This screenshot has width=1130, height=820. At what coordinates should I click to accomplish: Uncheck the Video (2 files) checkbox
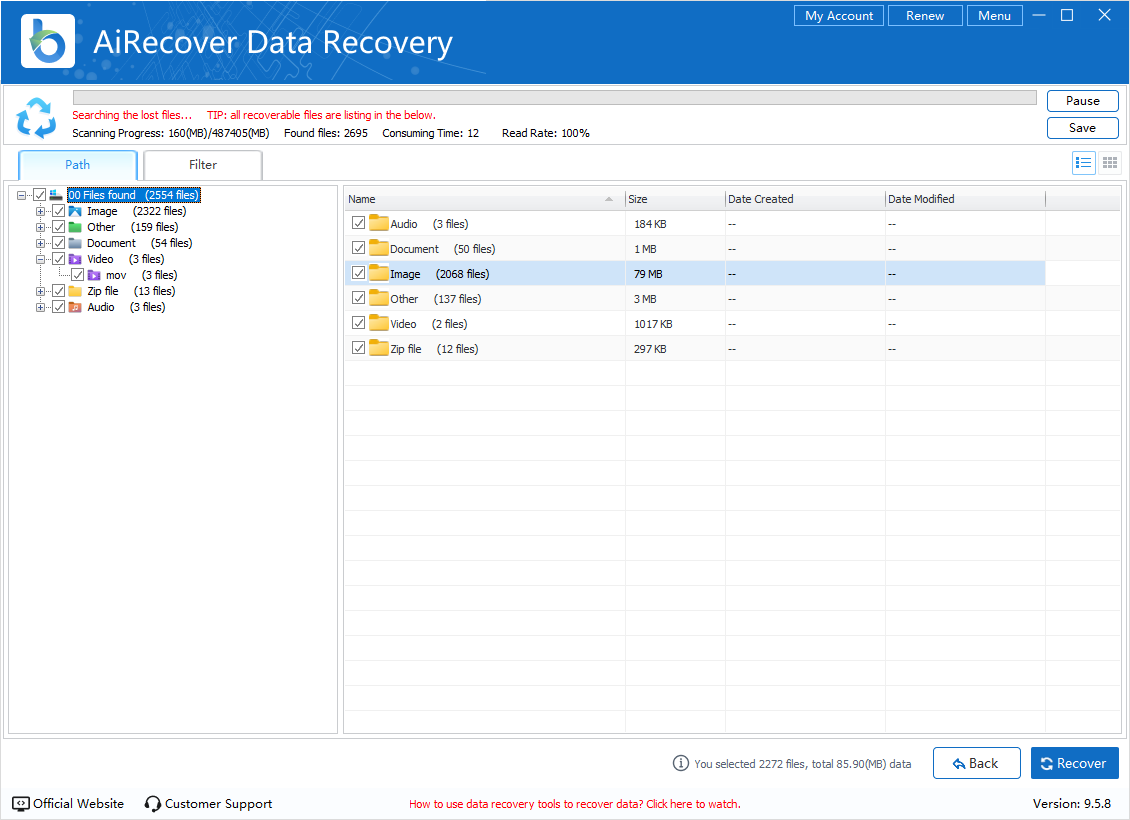(x=358, y=323)
